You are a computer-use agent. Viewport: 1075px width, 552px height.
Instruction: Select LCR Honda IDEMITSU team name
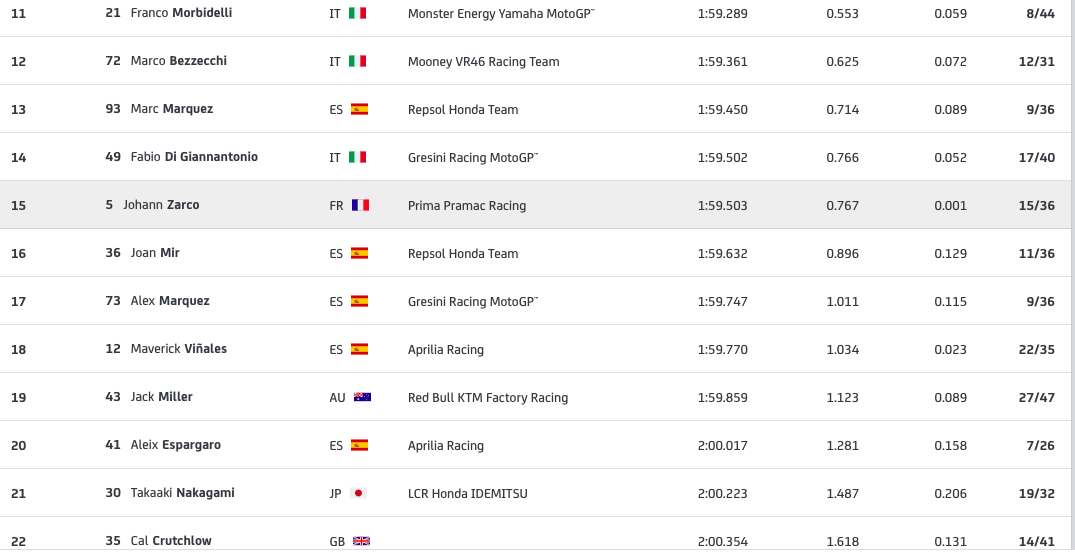[x=468, y=494]
